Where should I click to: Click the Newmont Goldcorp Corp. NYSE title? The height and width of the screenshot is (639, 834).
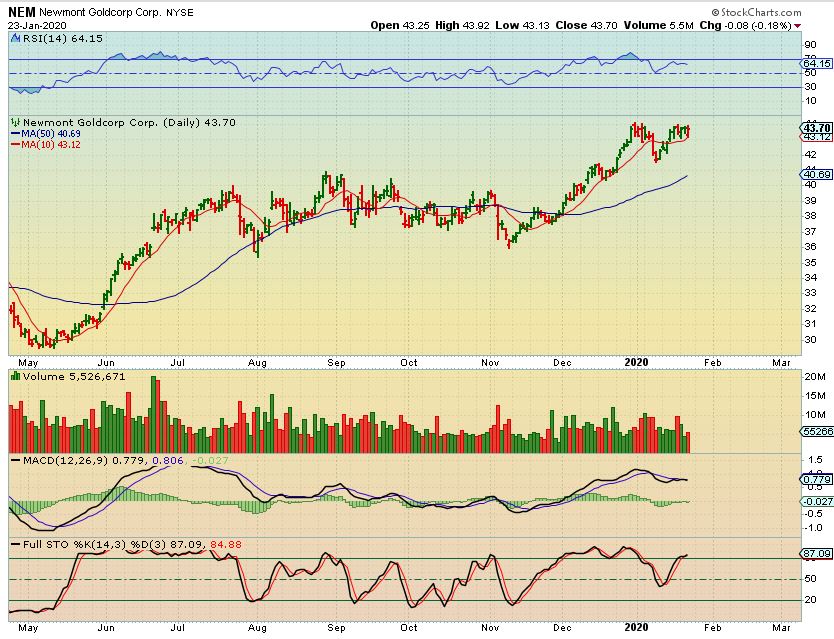point(116,12)
